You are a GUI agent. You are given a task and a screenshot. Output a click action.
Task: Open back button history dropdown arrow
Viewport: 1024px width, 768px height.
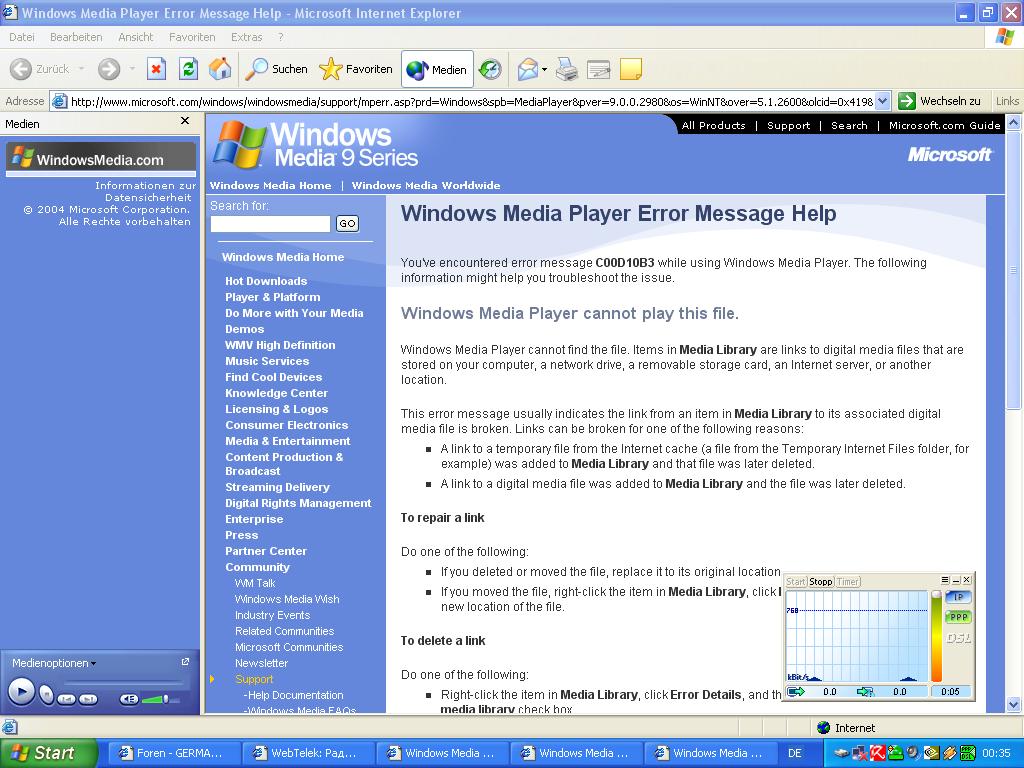point(81,69)
